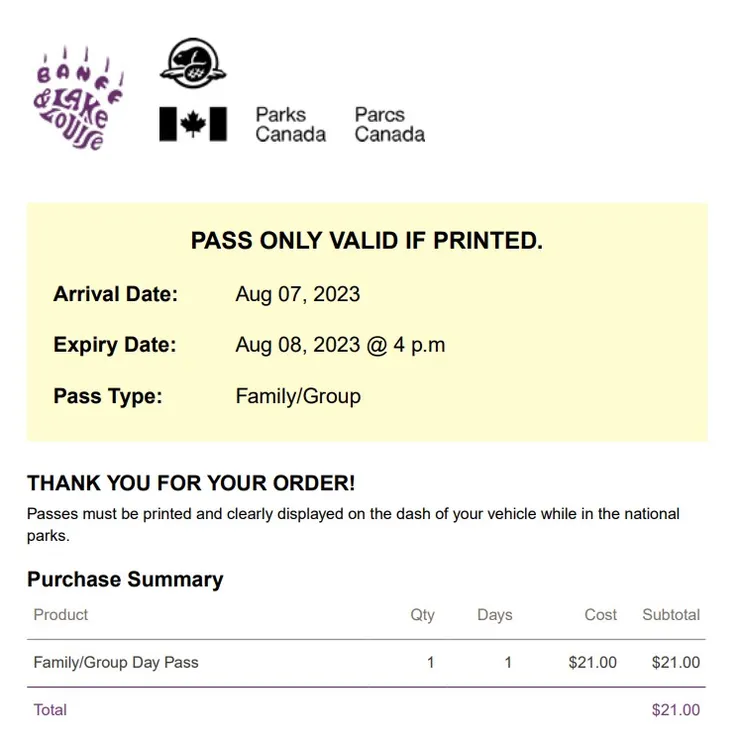Viewport: 740px width, 743px height.
Task: Click the Banff & Lake Louise paw logo
Action: click(x=79, y=99)
